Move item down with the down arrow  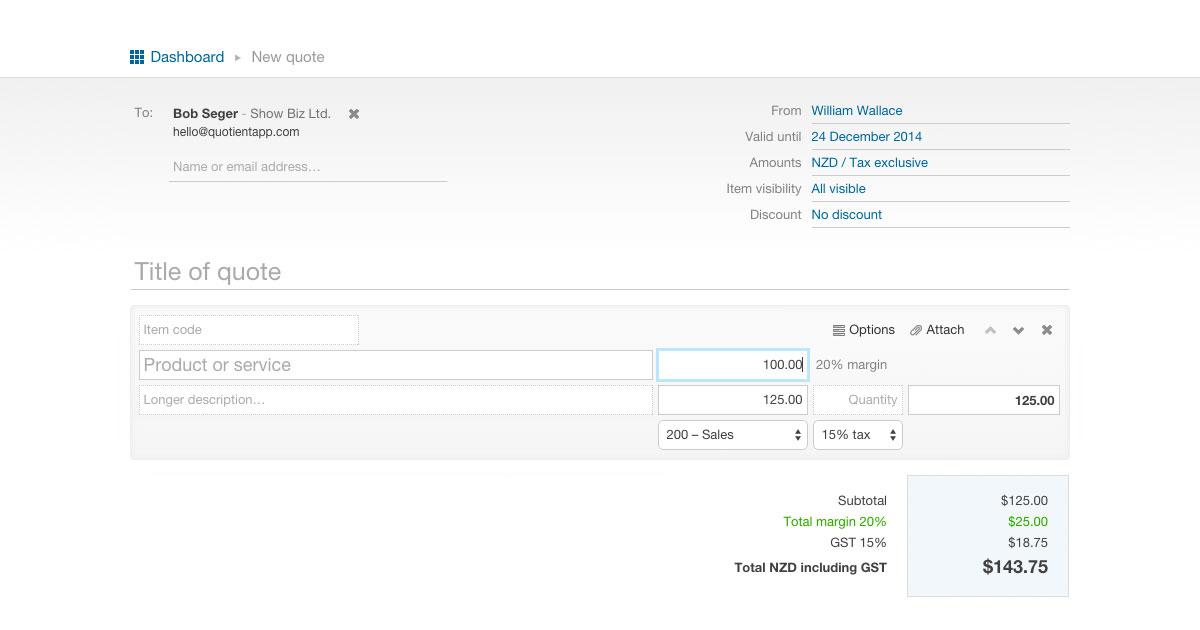1018,330
